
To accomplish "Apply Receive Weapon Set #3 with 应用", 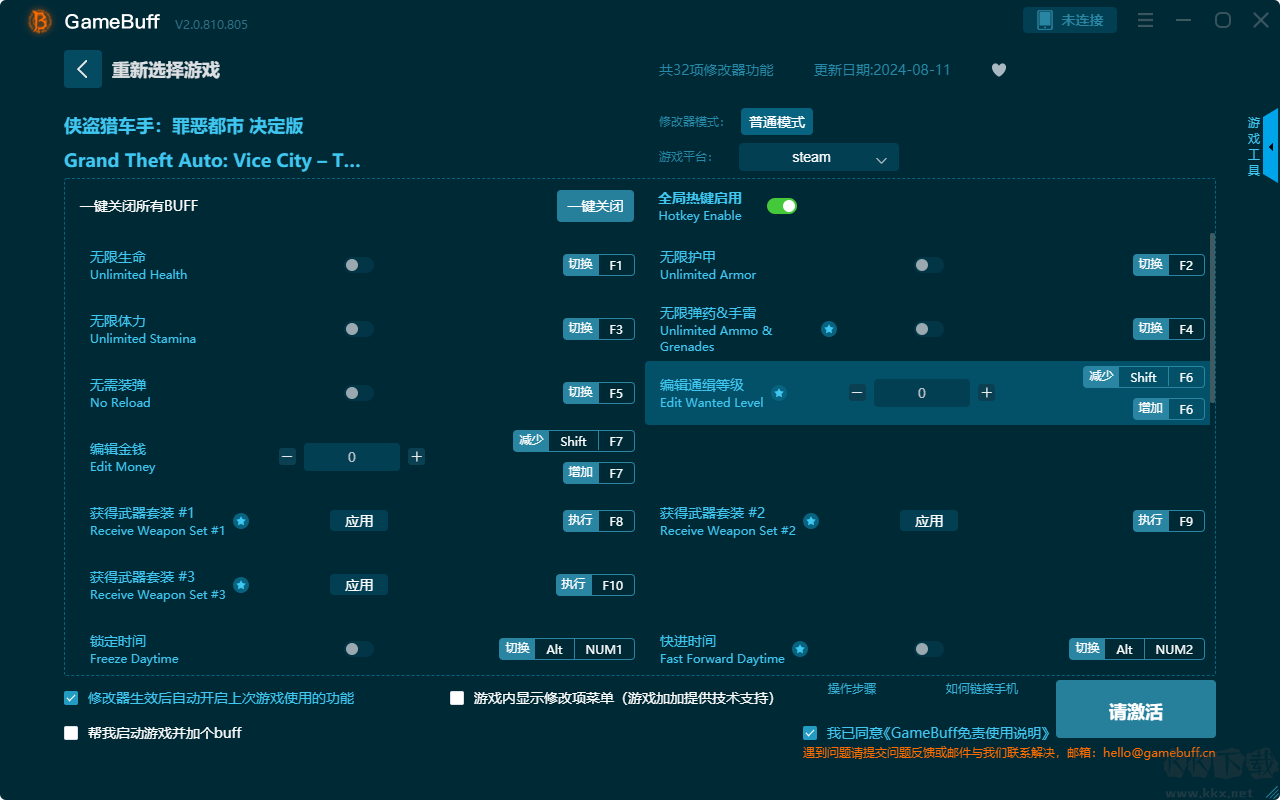I will (359, 585).
